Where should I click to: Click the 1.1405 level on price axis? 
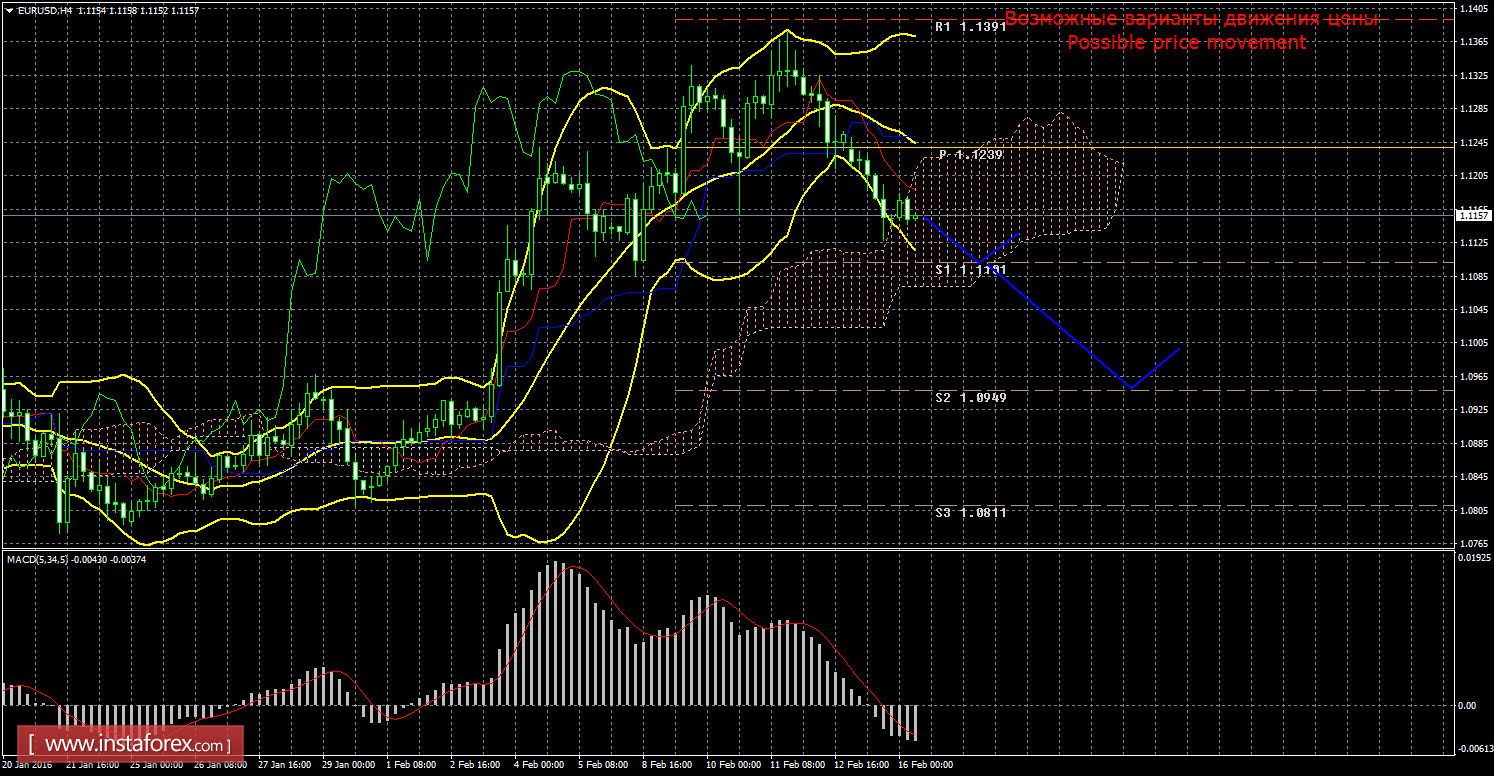coord(1471,9)
